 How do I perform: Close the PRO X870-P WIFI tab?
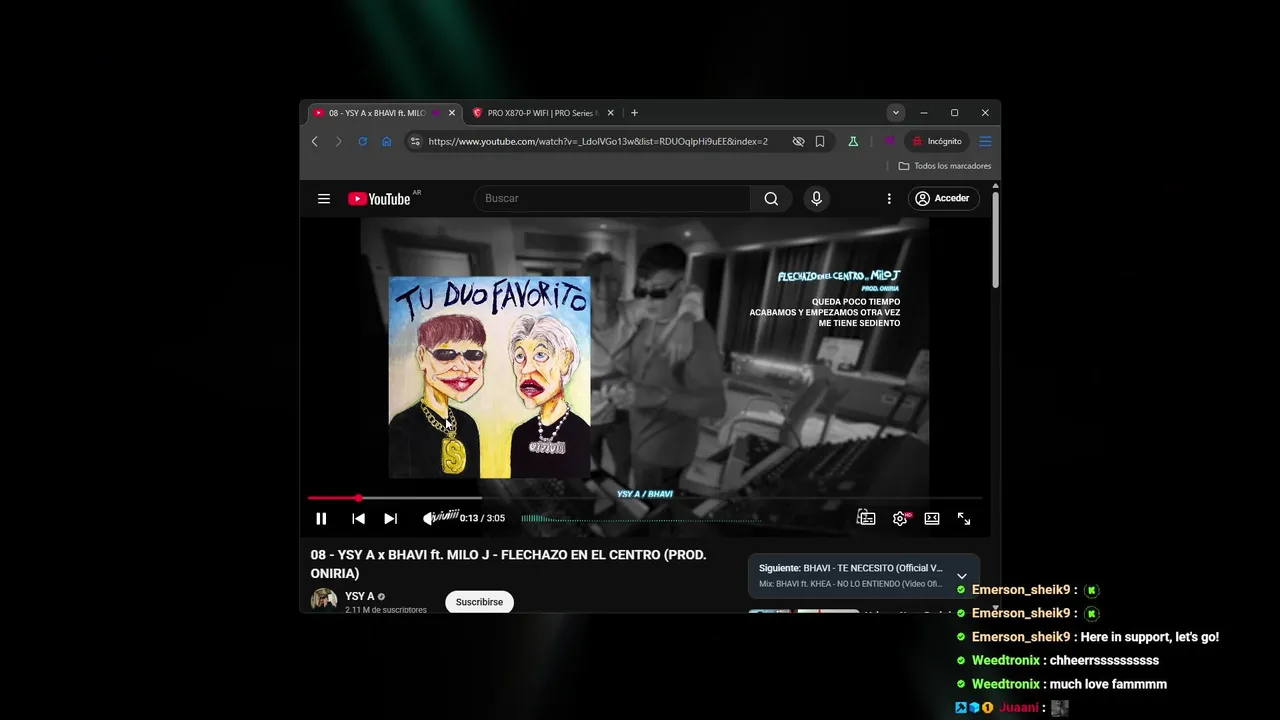pyautogui.click(x=610, y=113)
